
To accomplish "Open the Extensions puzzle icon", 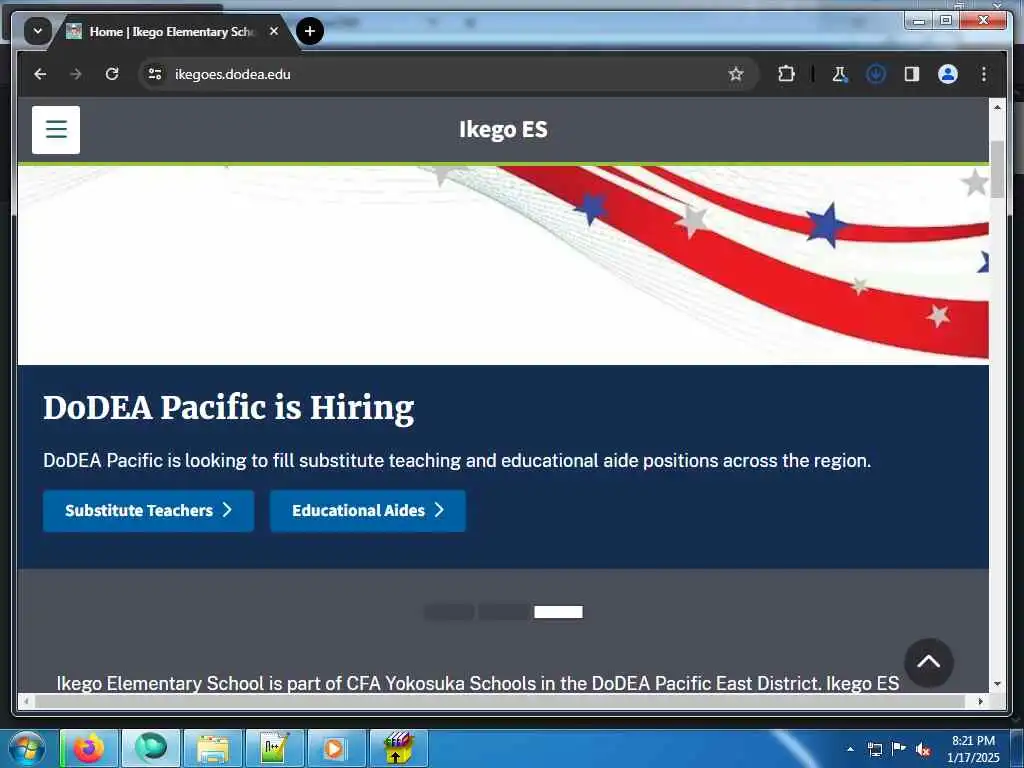I will click(786, 74).
